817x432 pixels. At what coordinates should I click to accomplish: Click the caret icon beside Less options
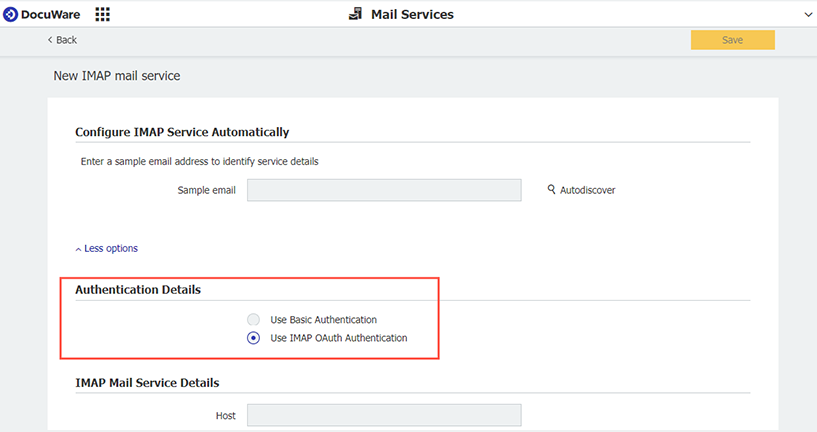click(78, 249)
